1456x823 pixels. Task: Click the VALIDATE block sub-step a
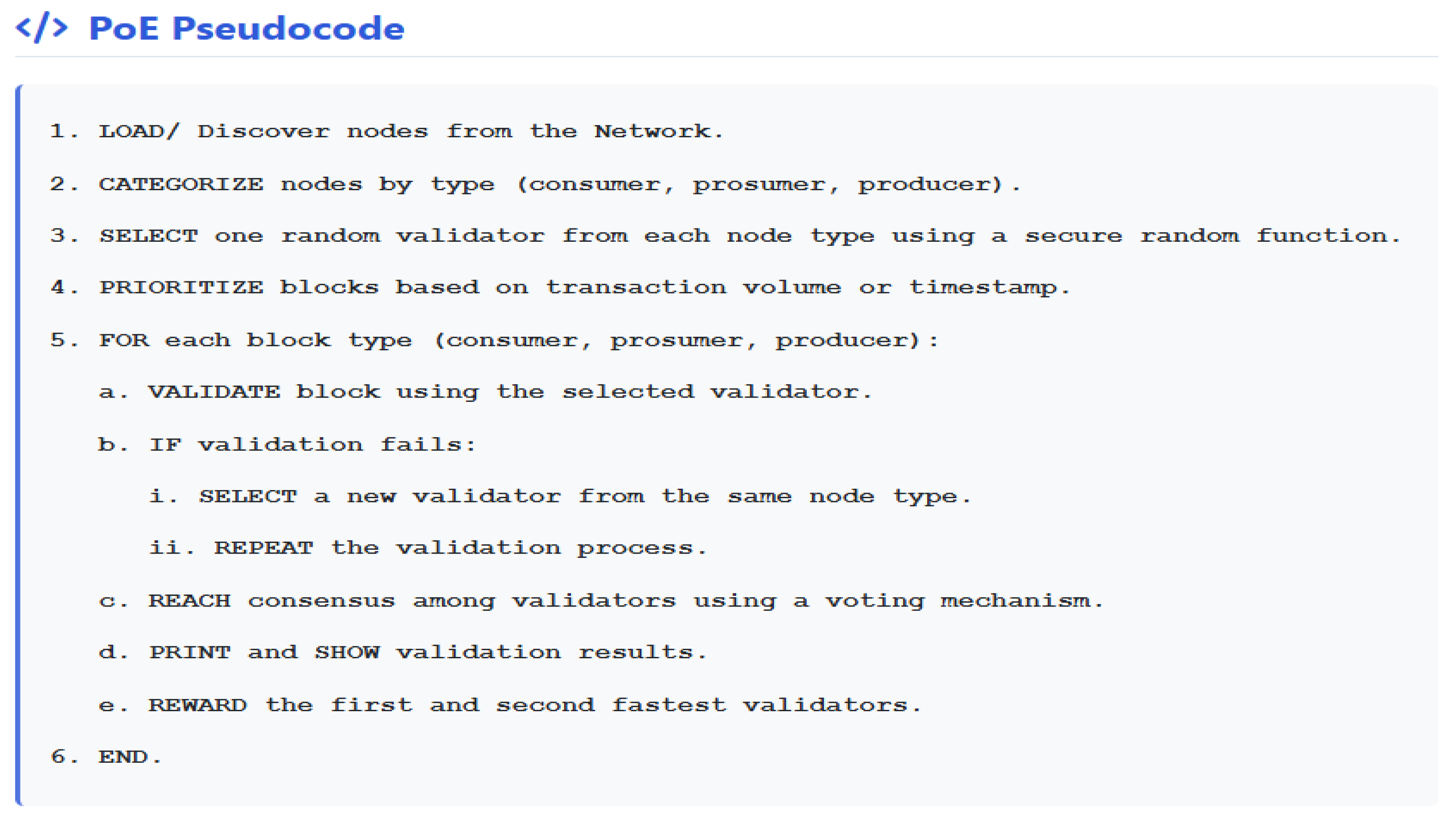pyautogui.click(x=485, y=392)
